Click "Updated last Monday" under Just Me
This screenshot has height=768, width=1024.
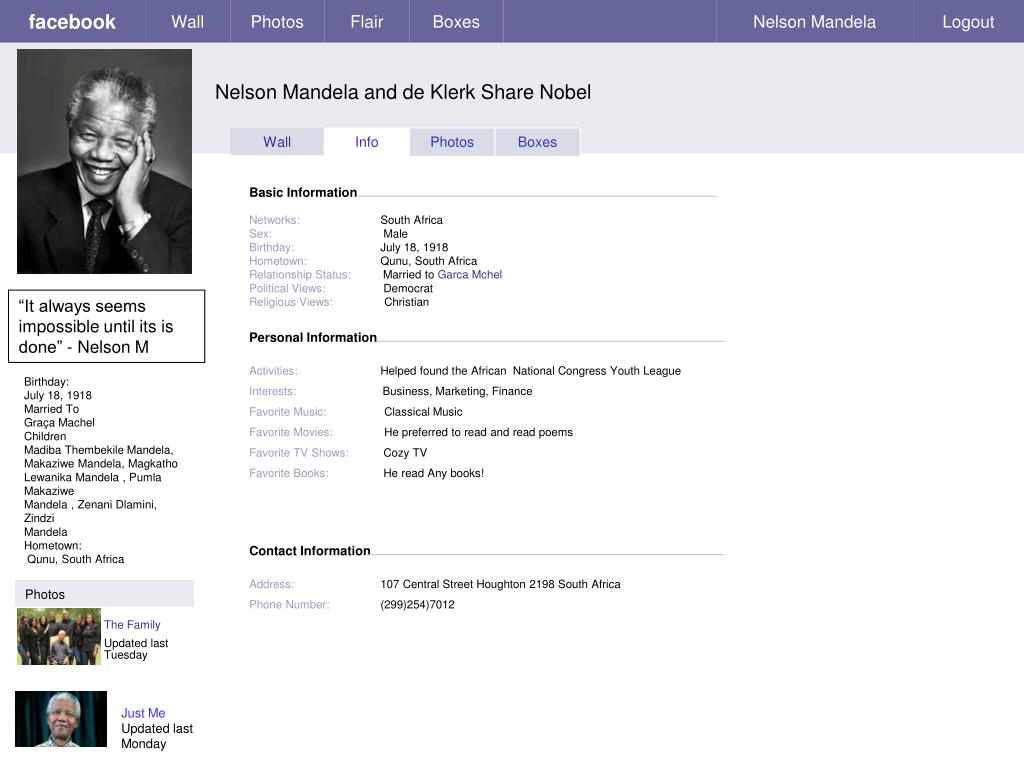click(x=157, y=736)
